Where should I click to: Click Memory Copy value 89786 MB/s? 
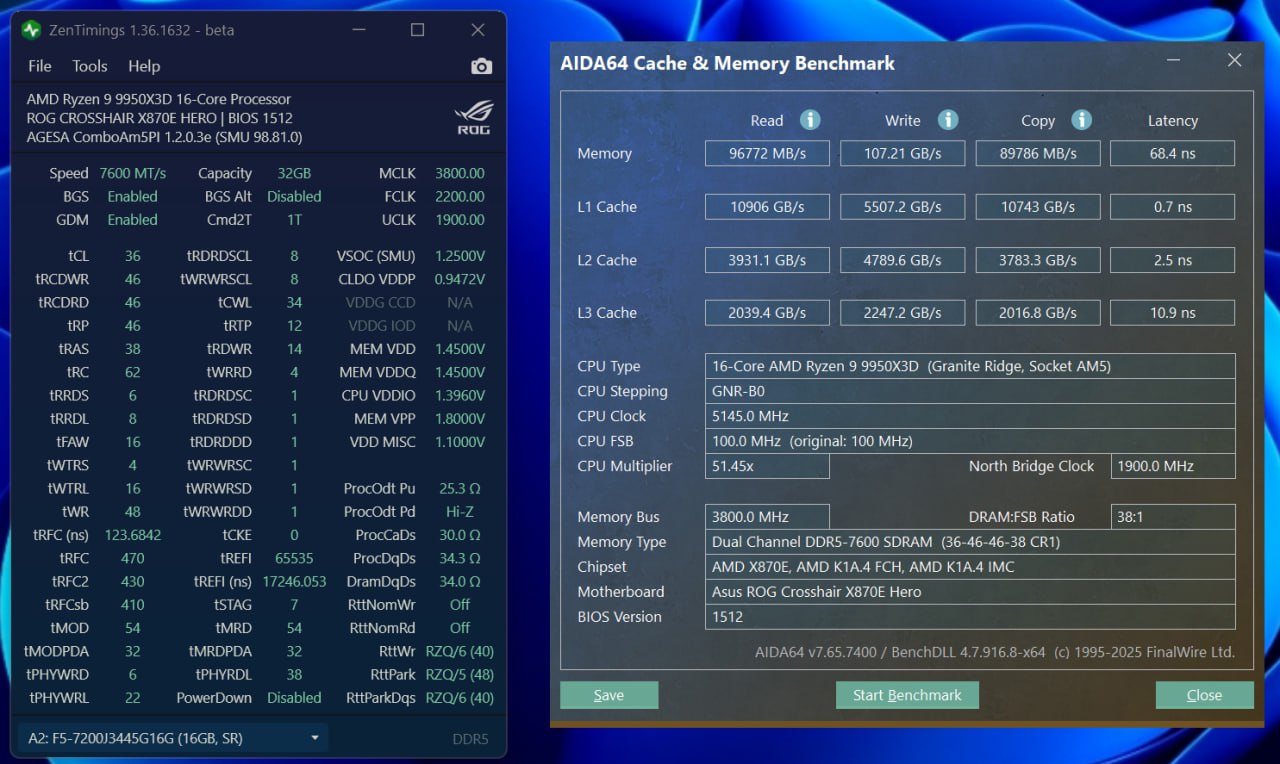[1038, 153]
